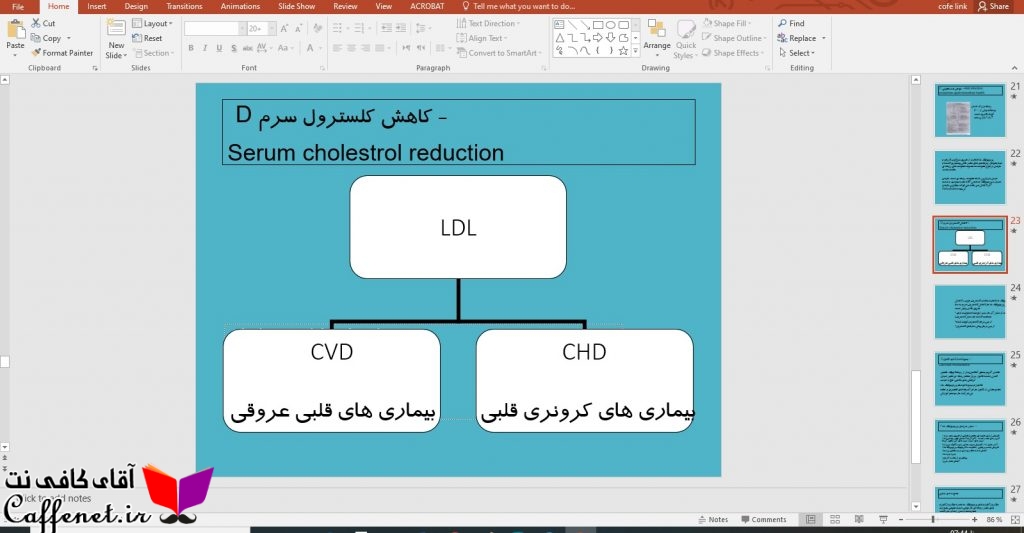This screenshot has width=1024, height=533.
Task: Click the Cut scissors icon
Action: coord(36,24)
